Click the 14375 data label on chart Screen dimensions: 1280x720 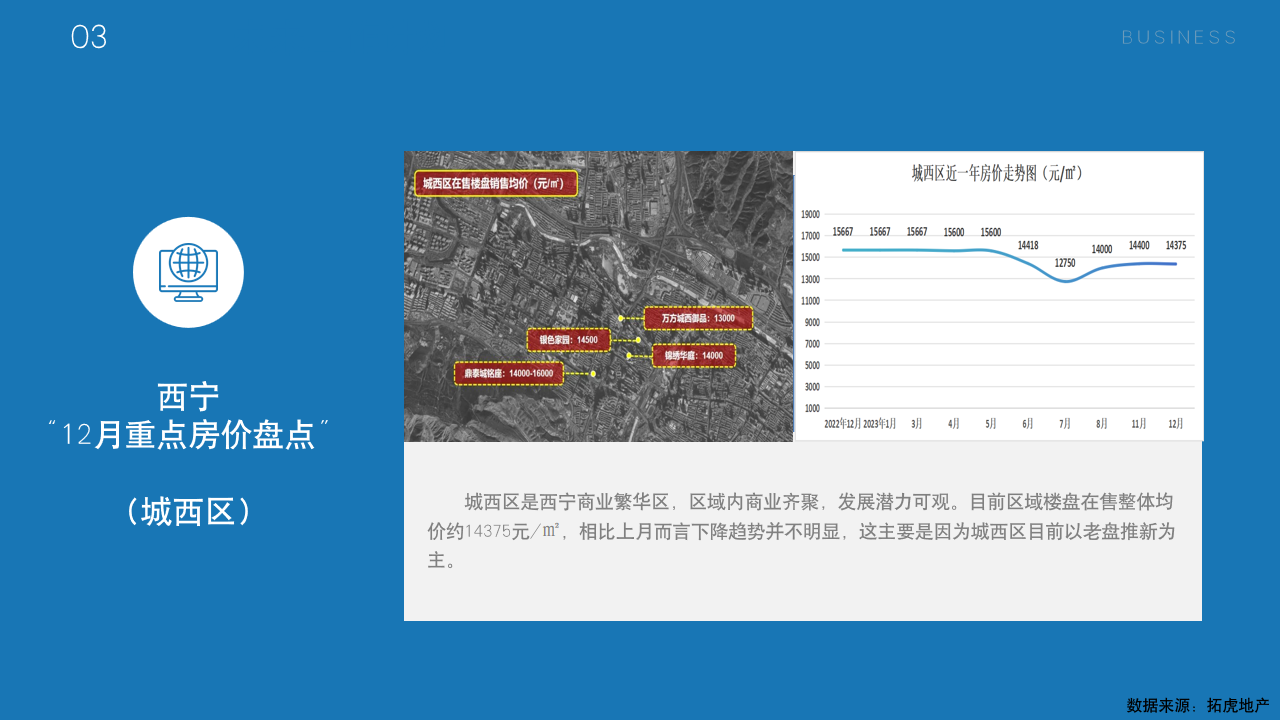(x=1176, y=245)
